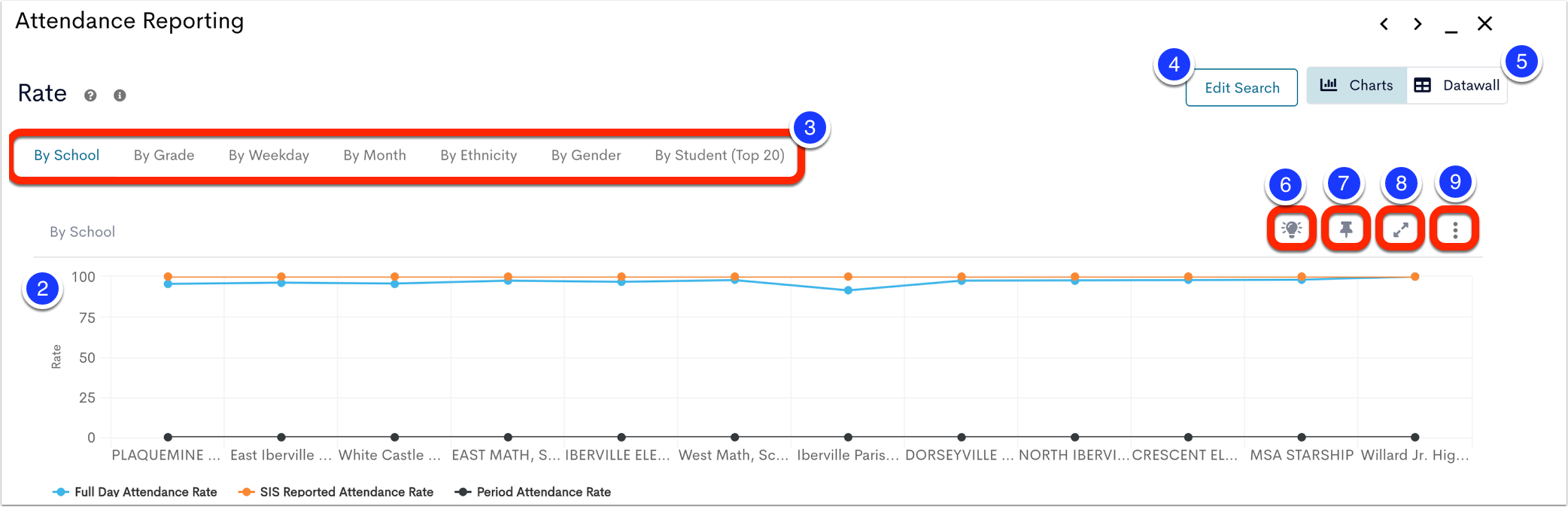Go to next panel with right chevron
The width and height of the screenshot is (1568, 507).
[x=1418, y=24]
